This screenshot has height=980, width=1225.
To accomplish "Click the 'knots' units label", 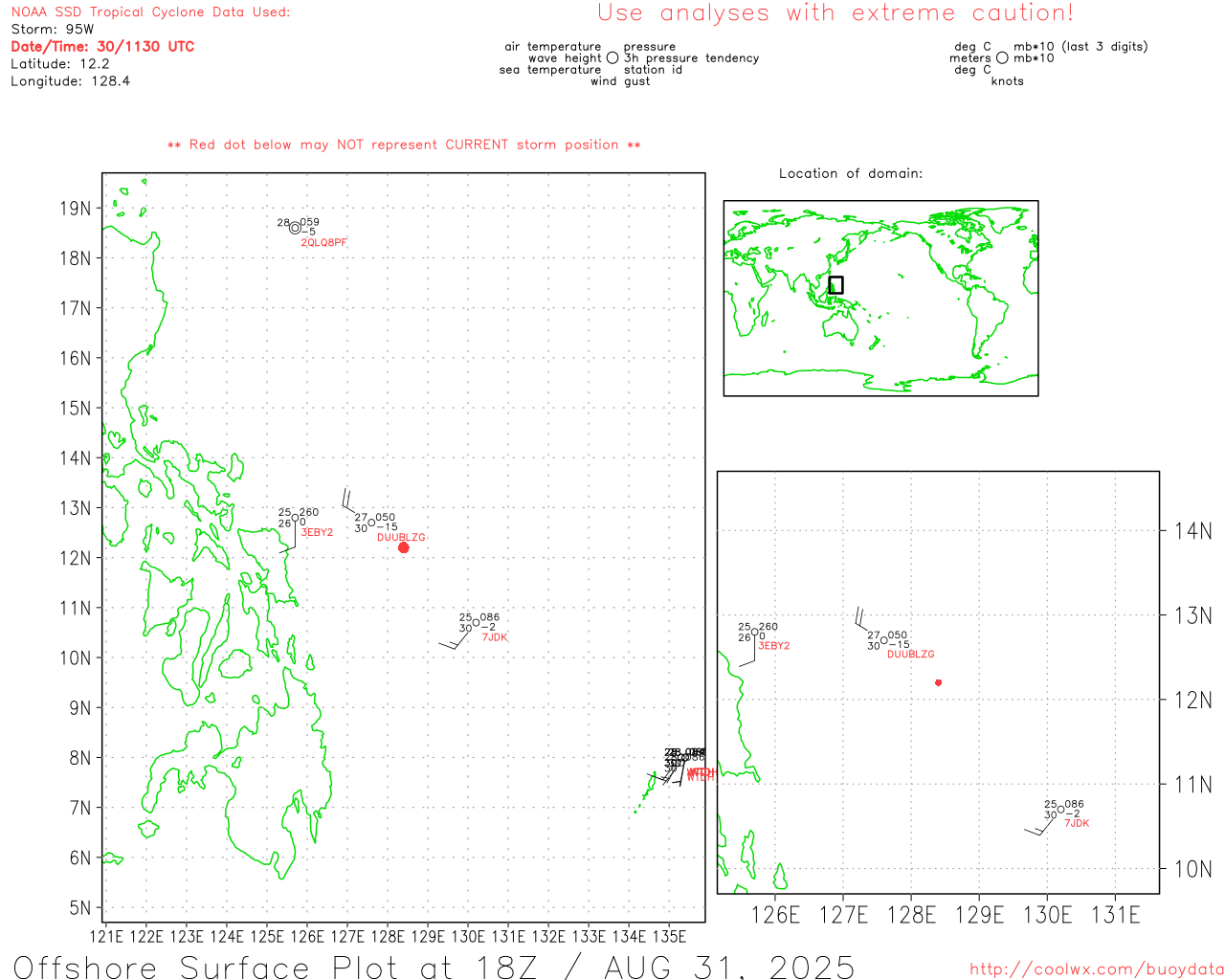I will pyautogui.click(x=1008, y=81).
